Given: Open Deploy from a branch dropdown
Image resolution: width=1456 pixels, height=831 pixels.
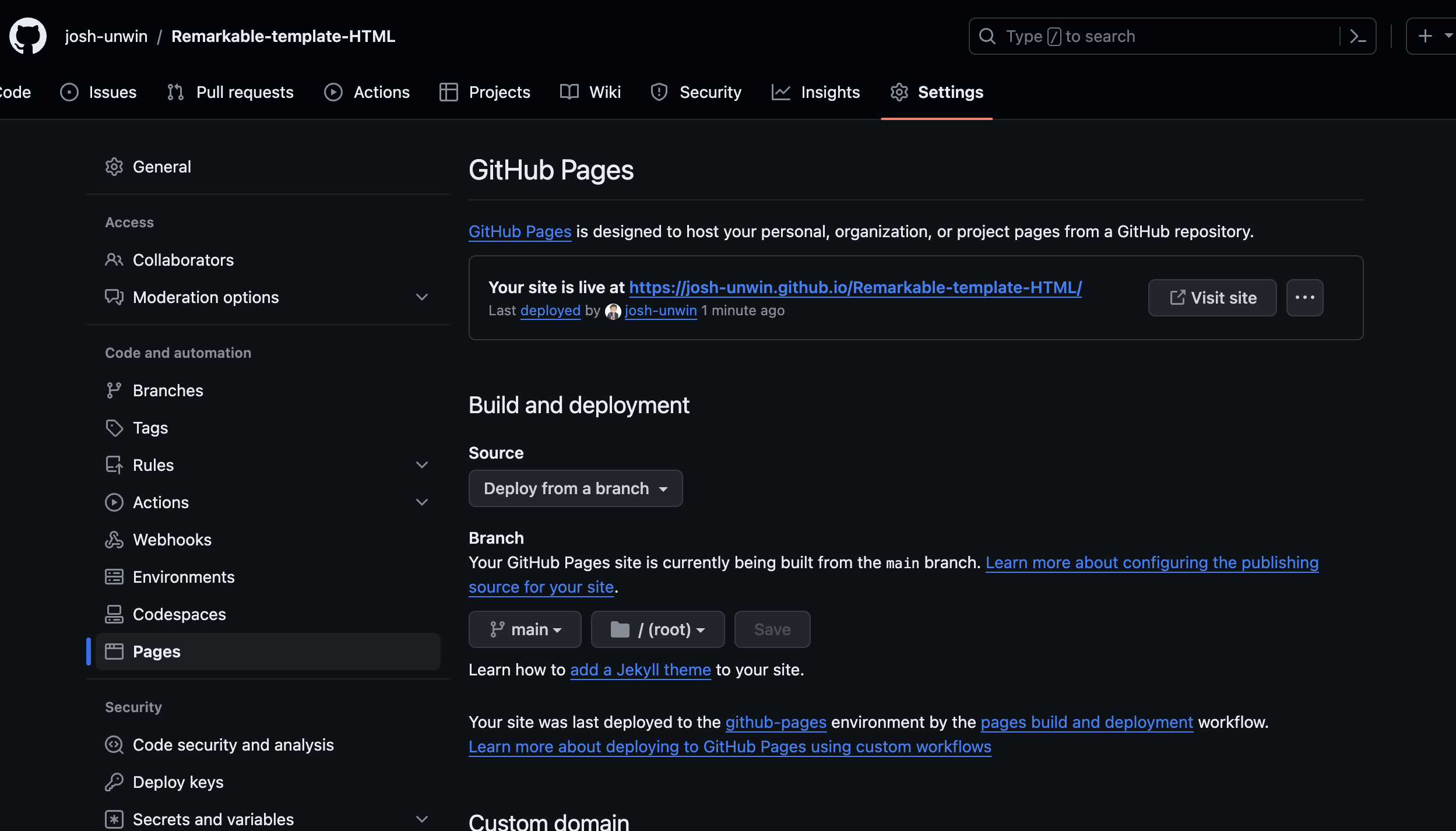Looking at the screenshot, I should tap(575, 488).
